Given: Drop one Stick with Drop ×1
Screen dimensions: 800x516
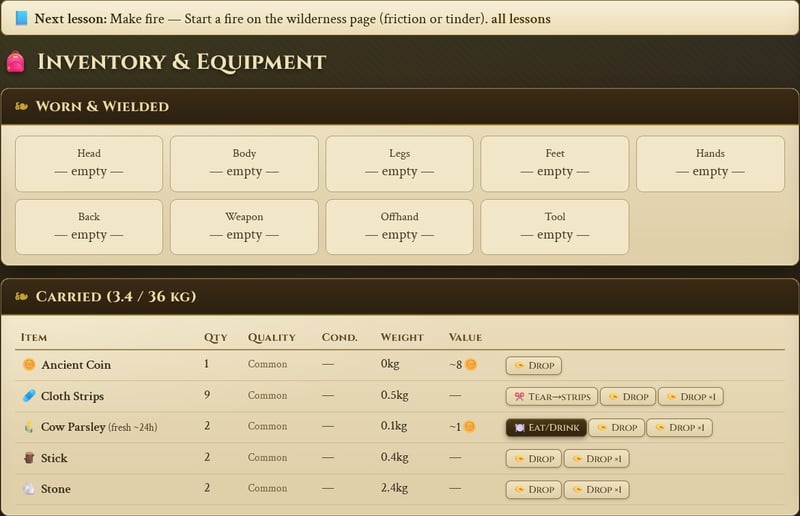Looking at the screenshot, I should click(x=596, y=459).
